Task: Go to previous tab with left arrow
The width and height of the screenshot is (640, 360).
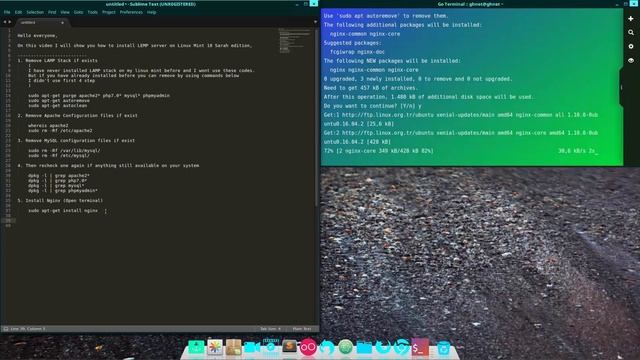Action: coord(5,22)
